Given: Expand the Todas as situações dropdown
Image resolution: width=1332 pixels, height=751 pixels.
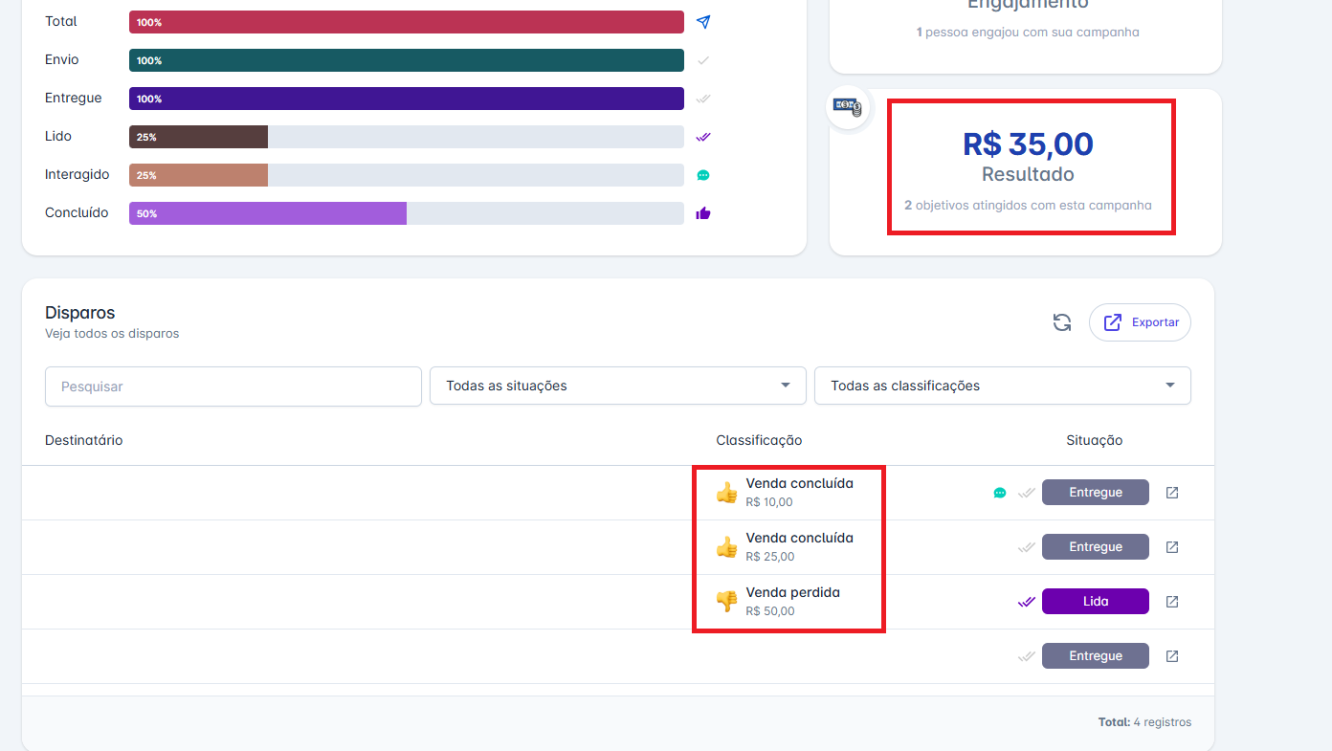Looking at the screenshot, I should pos(617,386).
